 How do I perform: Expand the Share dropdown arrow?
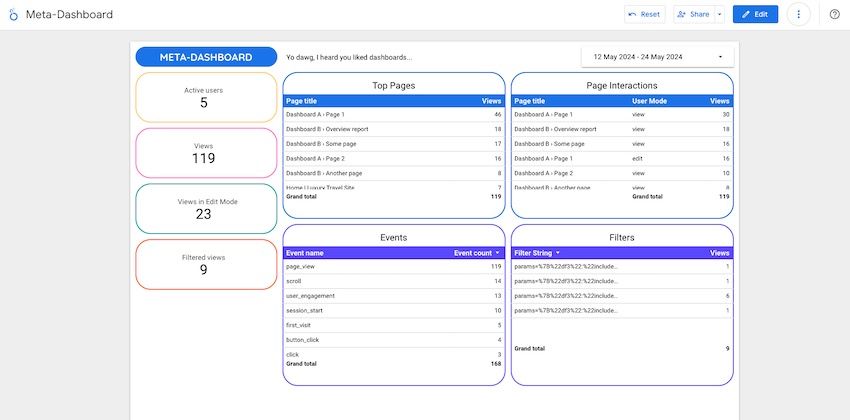720,15
